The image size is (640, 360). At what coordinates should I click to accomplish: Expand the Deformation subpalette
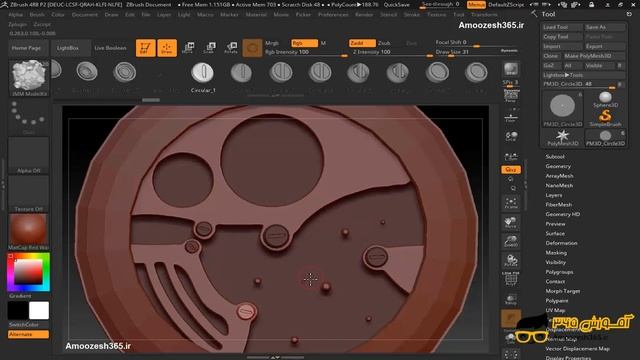point(561,243)
